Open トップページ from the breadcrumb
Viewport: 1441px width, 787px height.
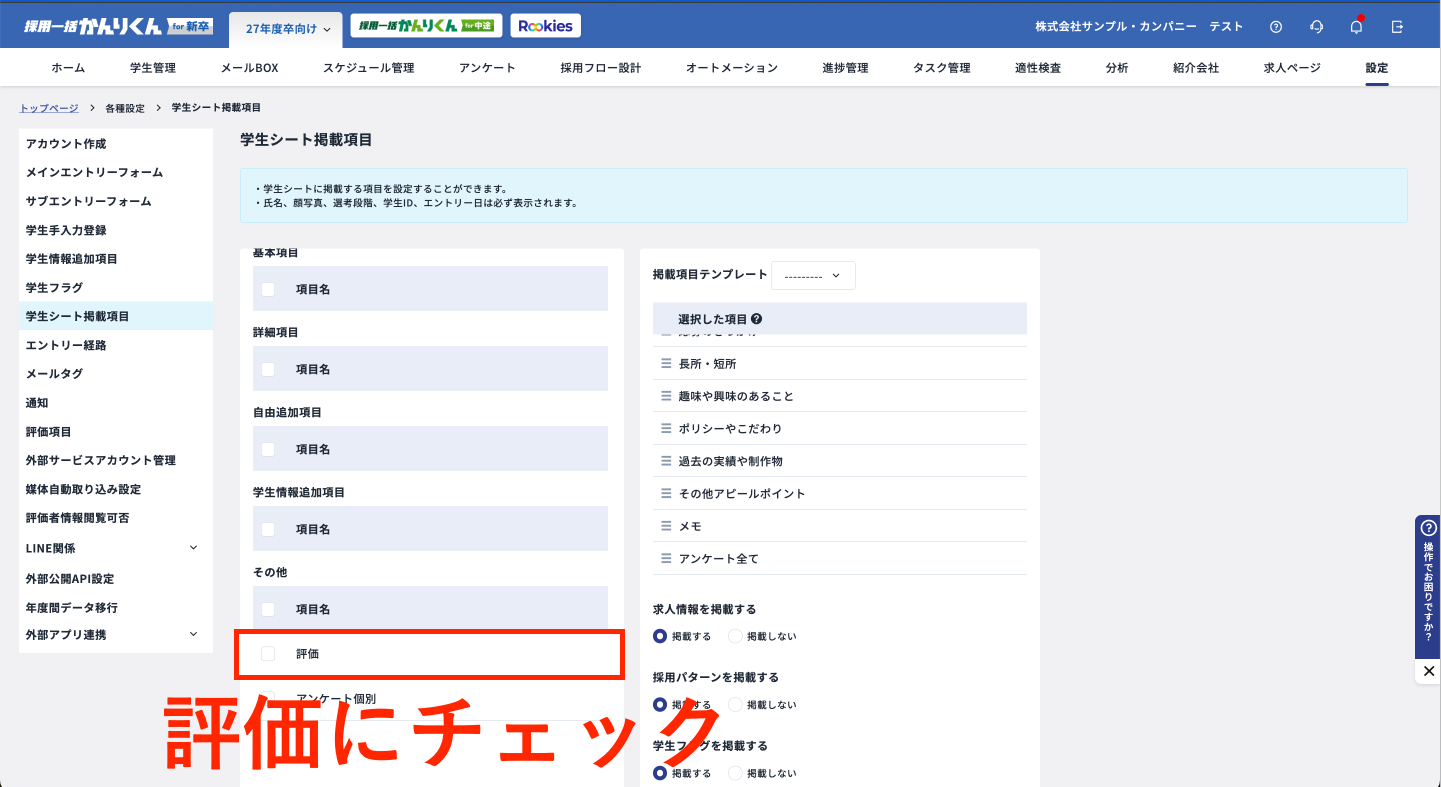tap(47, 107)
